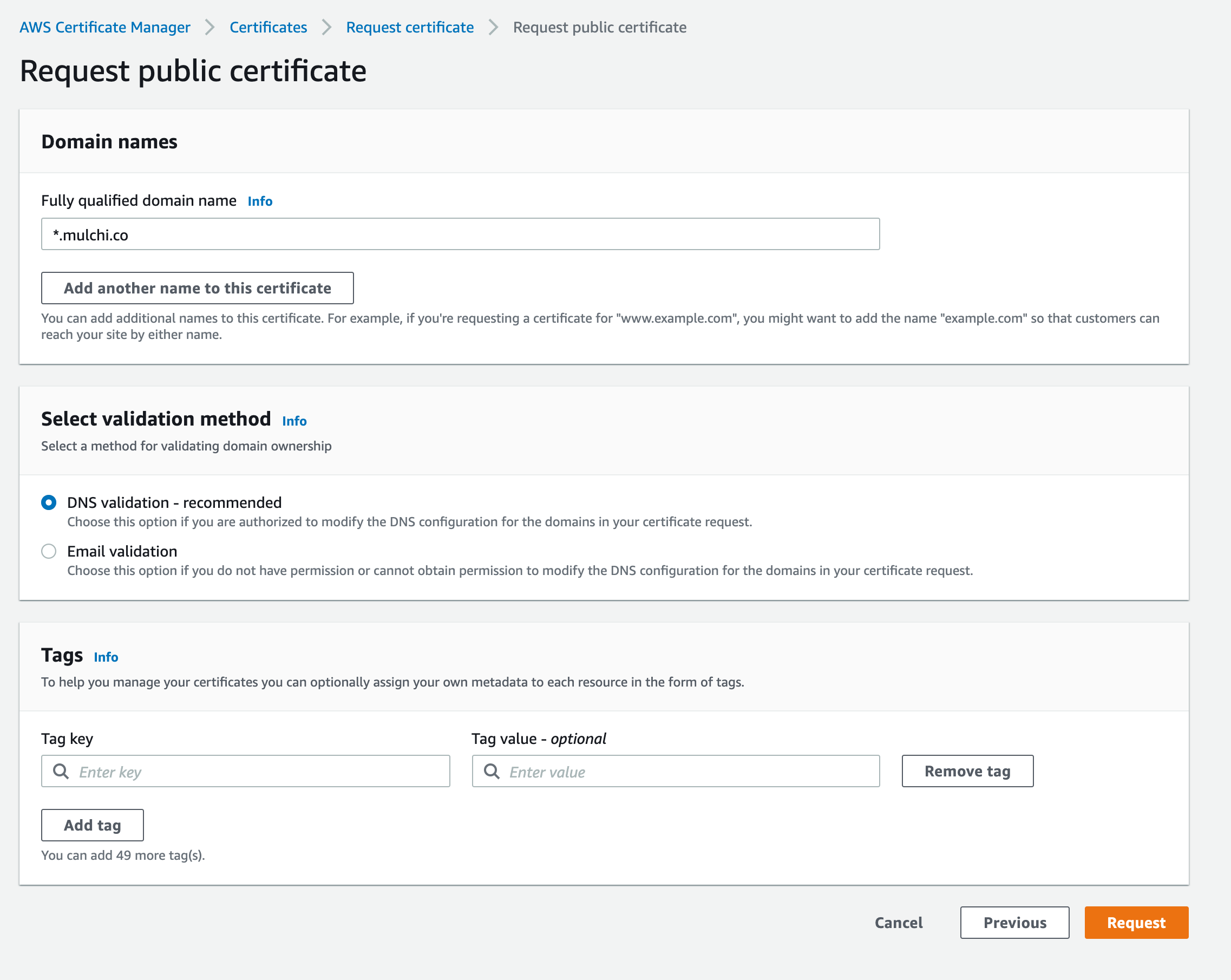1231x980 pixels.
Task: Click the Add tag button
Action: click(x=92, y=825)
